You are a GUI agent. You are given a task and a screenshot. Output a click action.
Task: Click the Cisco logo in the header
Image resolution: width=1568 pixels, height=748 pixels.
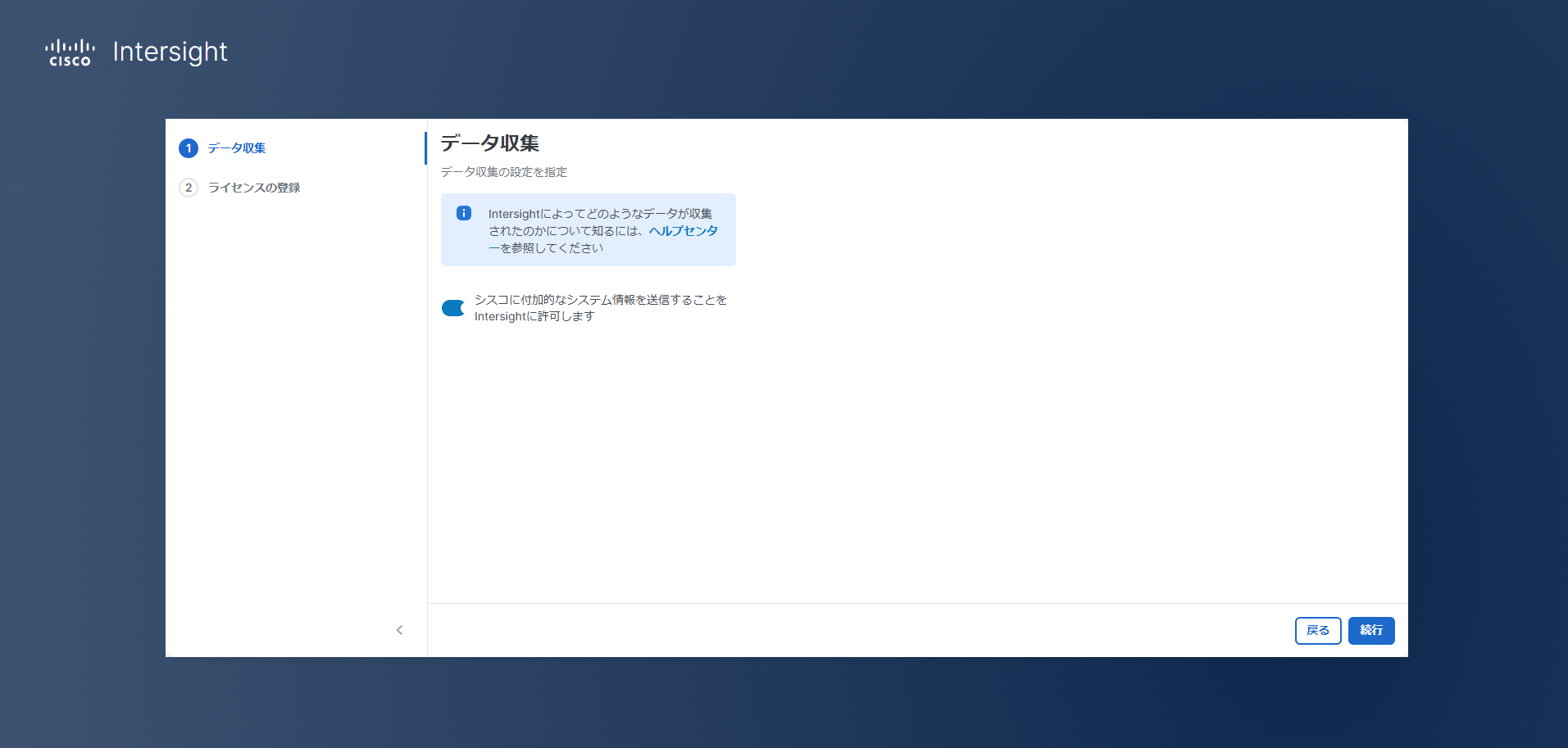(x=70, y=52)
